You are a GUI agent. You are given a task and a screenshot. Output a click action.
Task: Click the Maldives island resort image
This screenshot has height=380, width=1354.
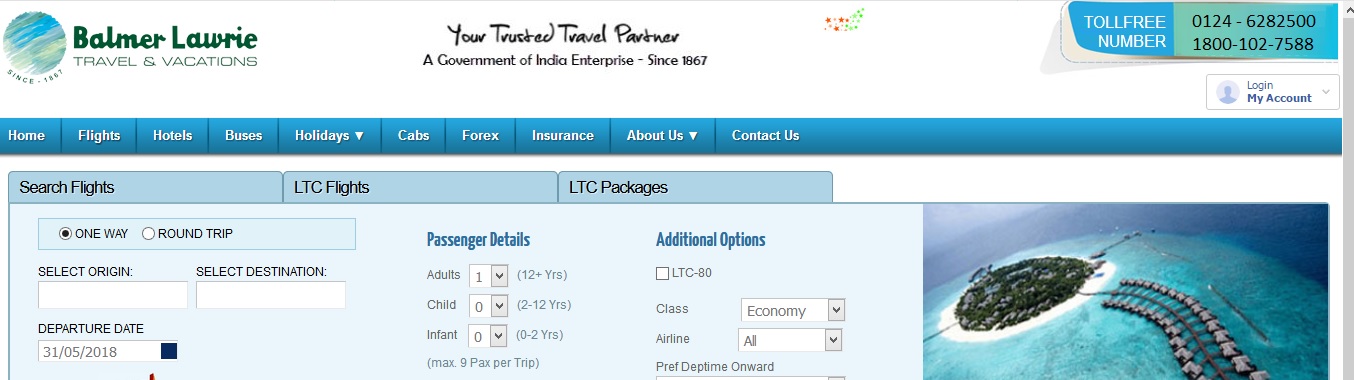click(x=1126, y=292)
